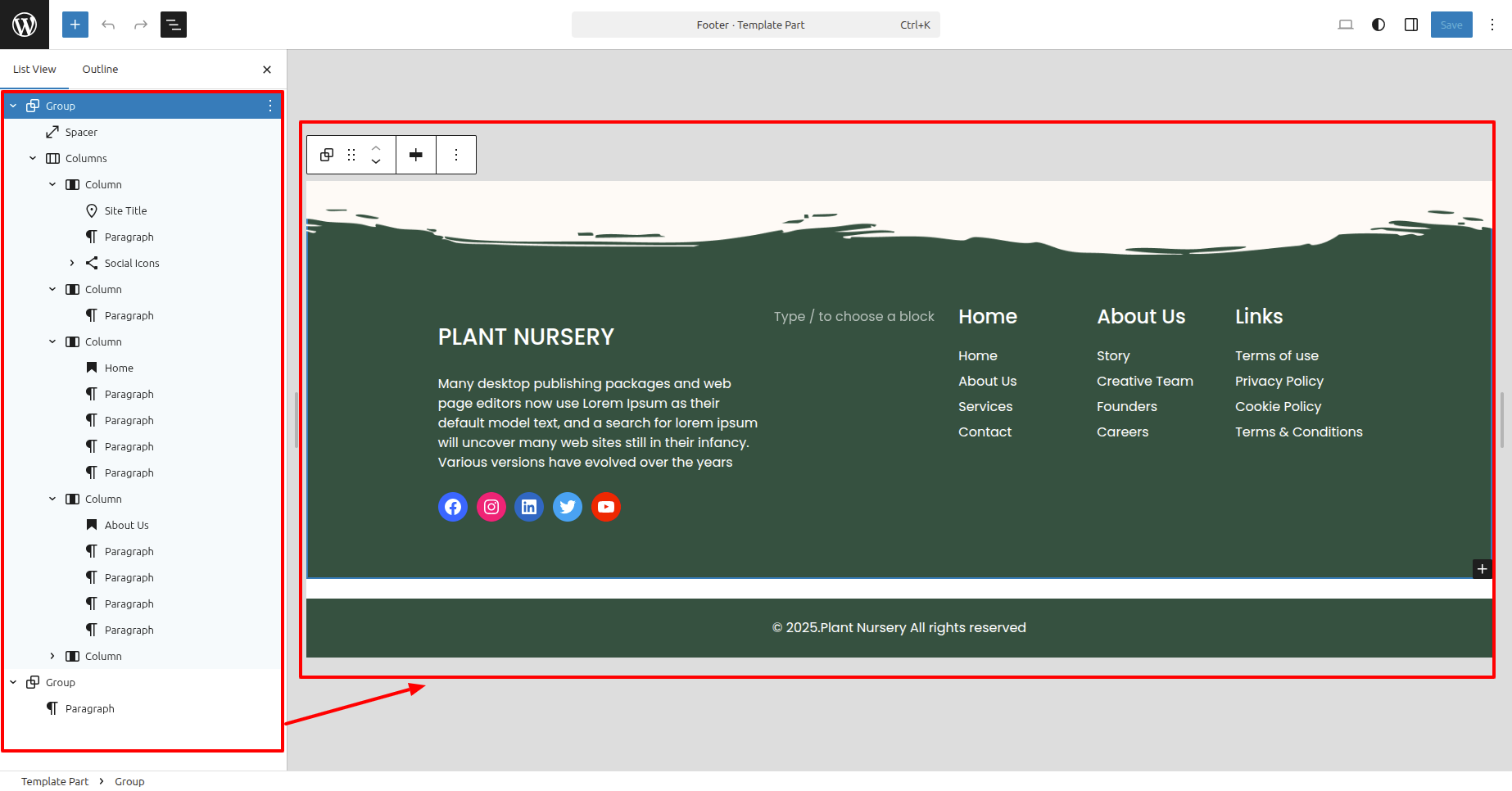Click the YouTube social icon
Viewport: 1512px width, 791px height.
point(606,507)
